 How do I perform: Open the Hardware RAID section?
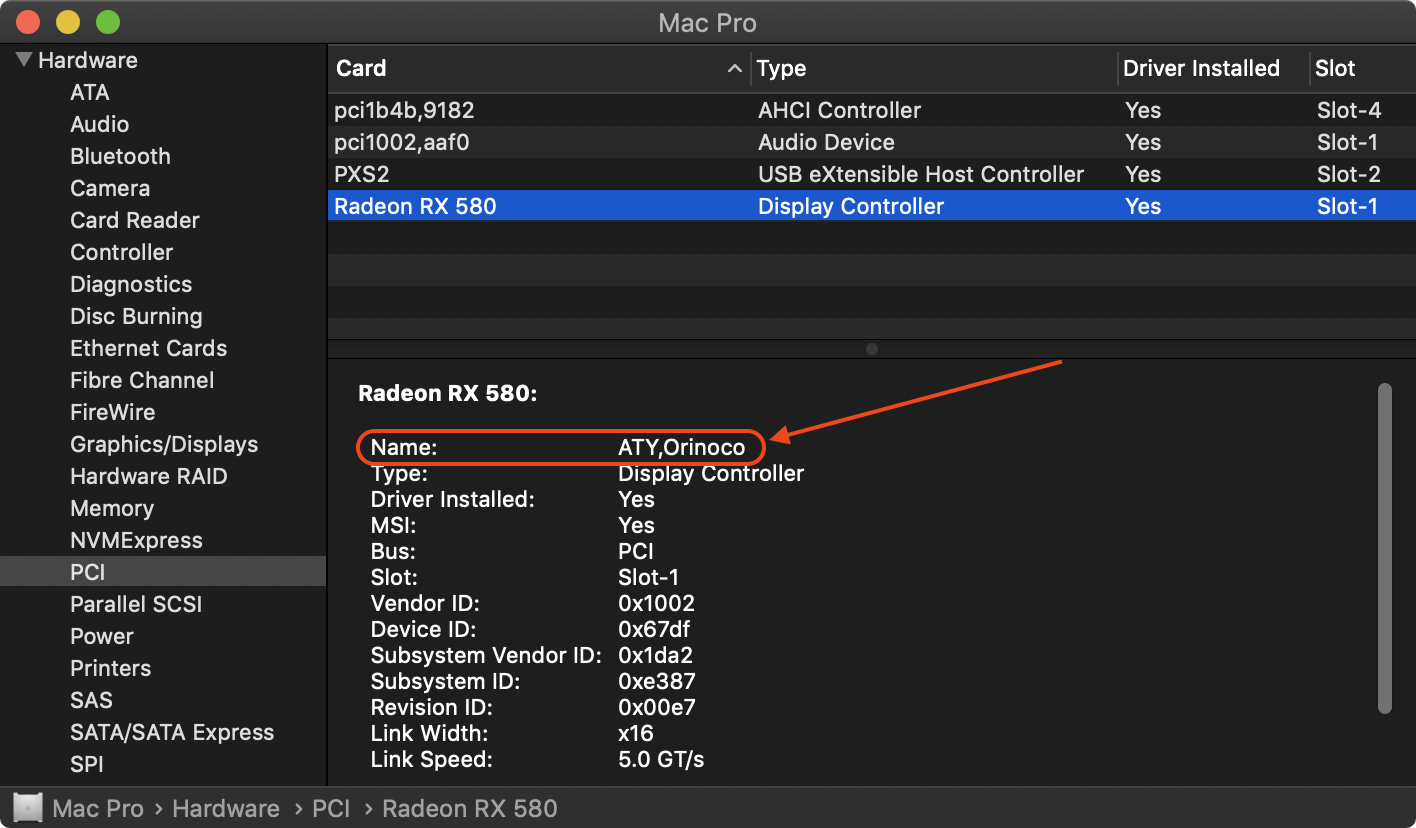tap(149, 476)
